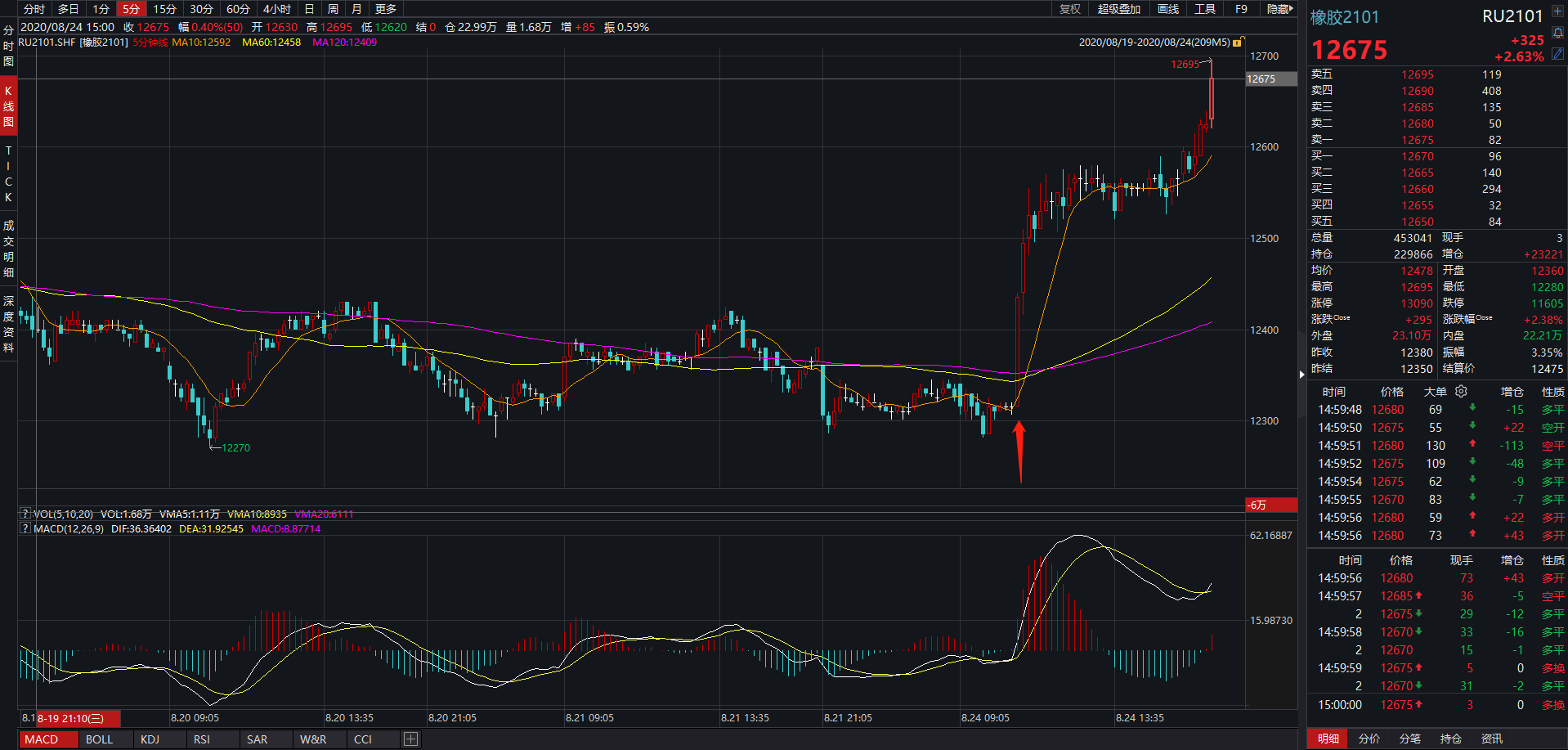1568x750 pixels.
Task: Open 资讯 bottom tab
Action: point(1492,739)
